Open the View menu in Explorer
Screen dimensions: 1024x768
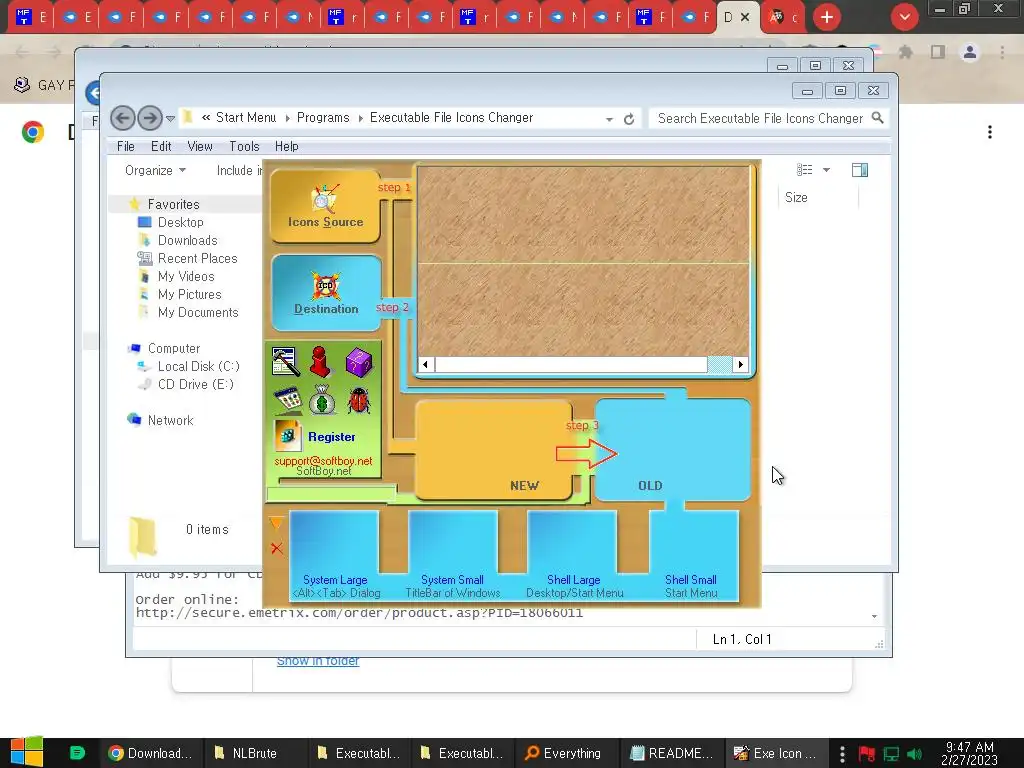click(200, 146)
